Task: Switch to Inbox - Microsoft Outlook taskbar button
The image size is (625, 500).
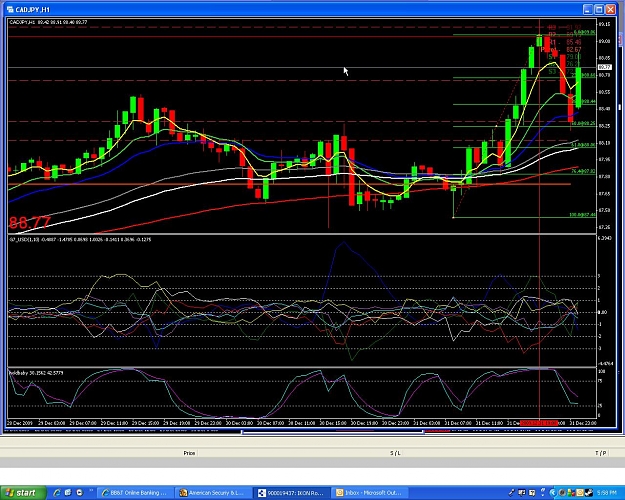Action: pos(370,493)
